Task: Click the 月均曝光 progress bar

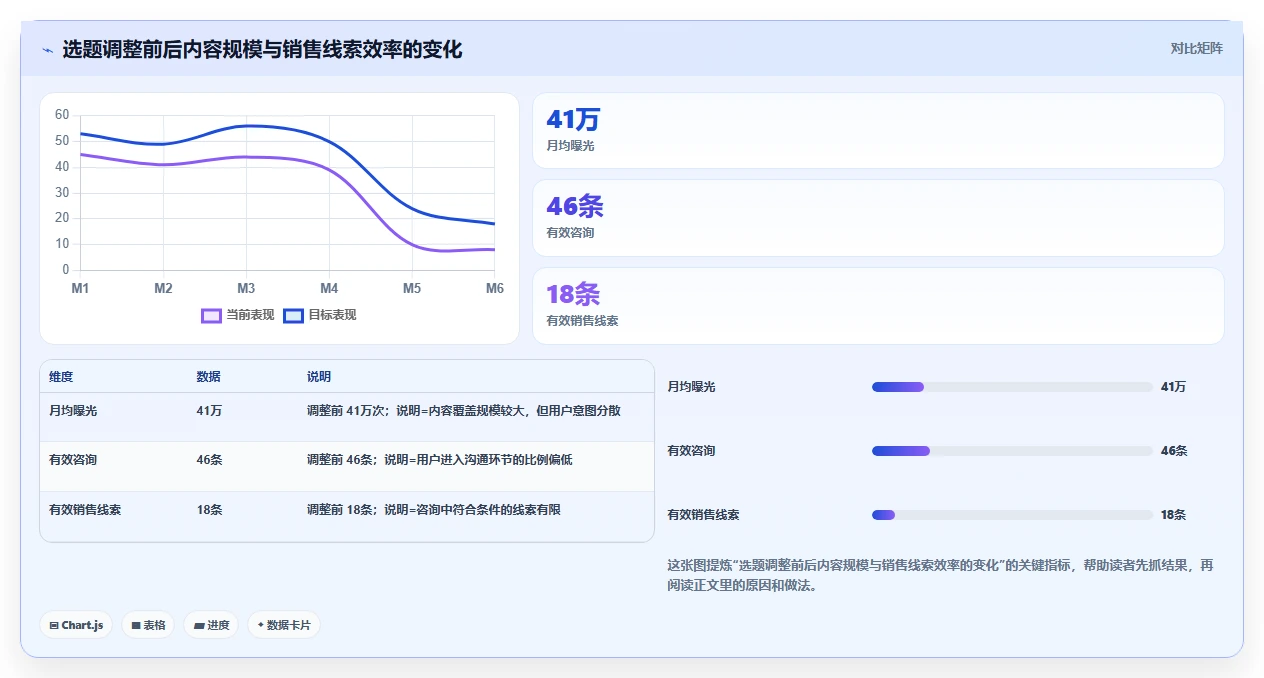Action: coord(1012,387)
